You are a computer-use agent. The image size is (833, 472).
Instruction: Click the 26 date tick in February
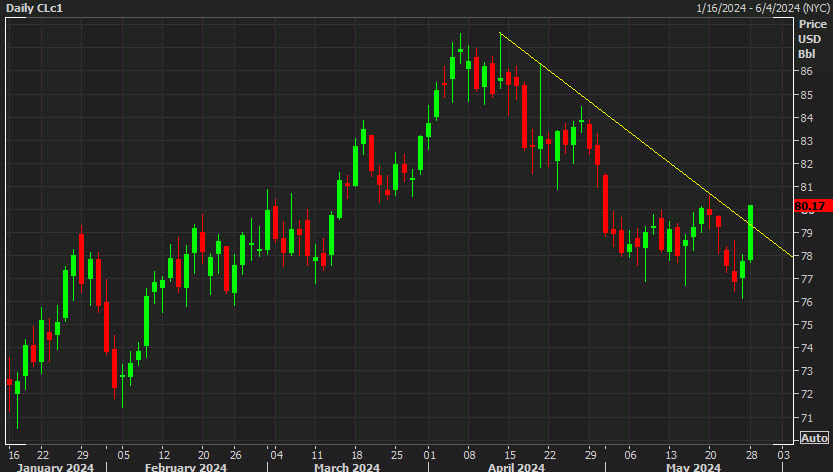pyautogui.click(x=235, y=455)
